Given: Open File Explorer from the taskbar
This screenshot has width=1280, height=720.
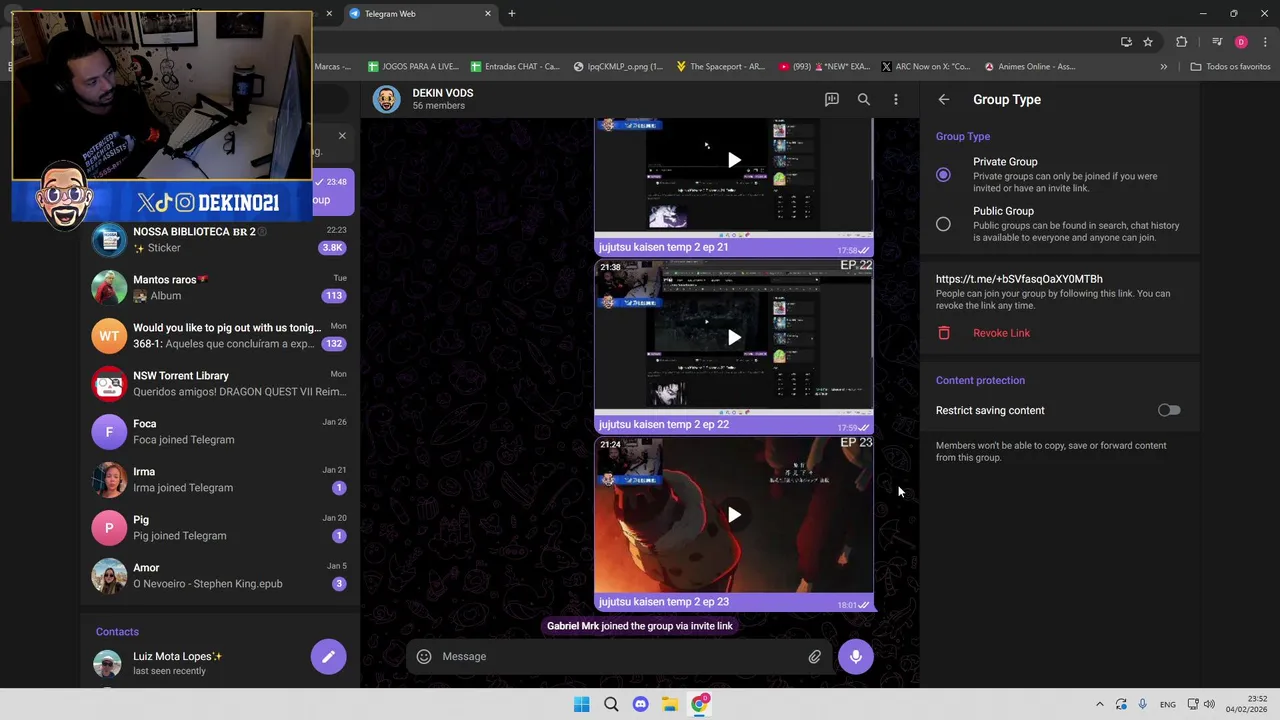Looking at the screenshot, I should click(669, 704).
